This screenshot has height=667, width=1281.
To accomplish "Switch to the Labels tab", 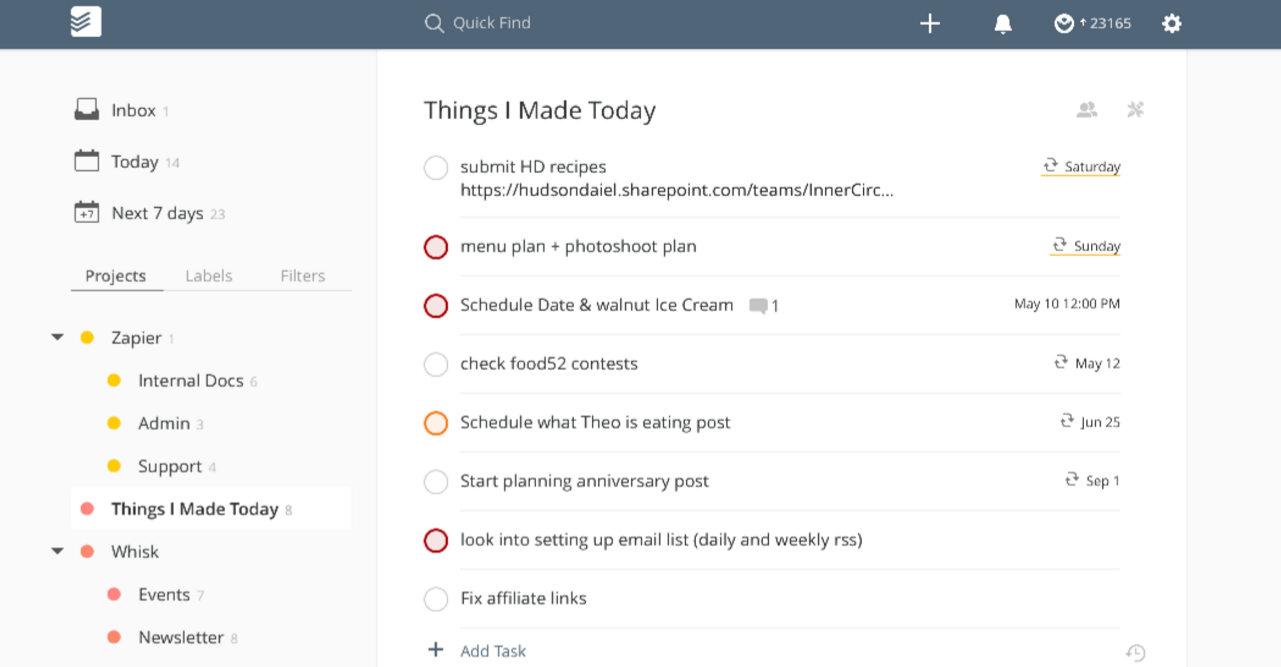I will tap(209, 276).
